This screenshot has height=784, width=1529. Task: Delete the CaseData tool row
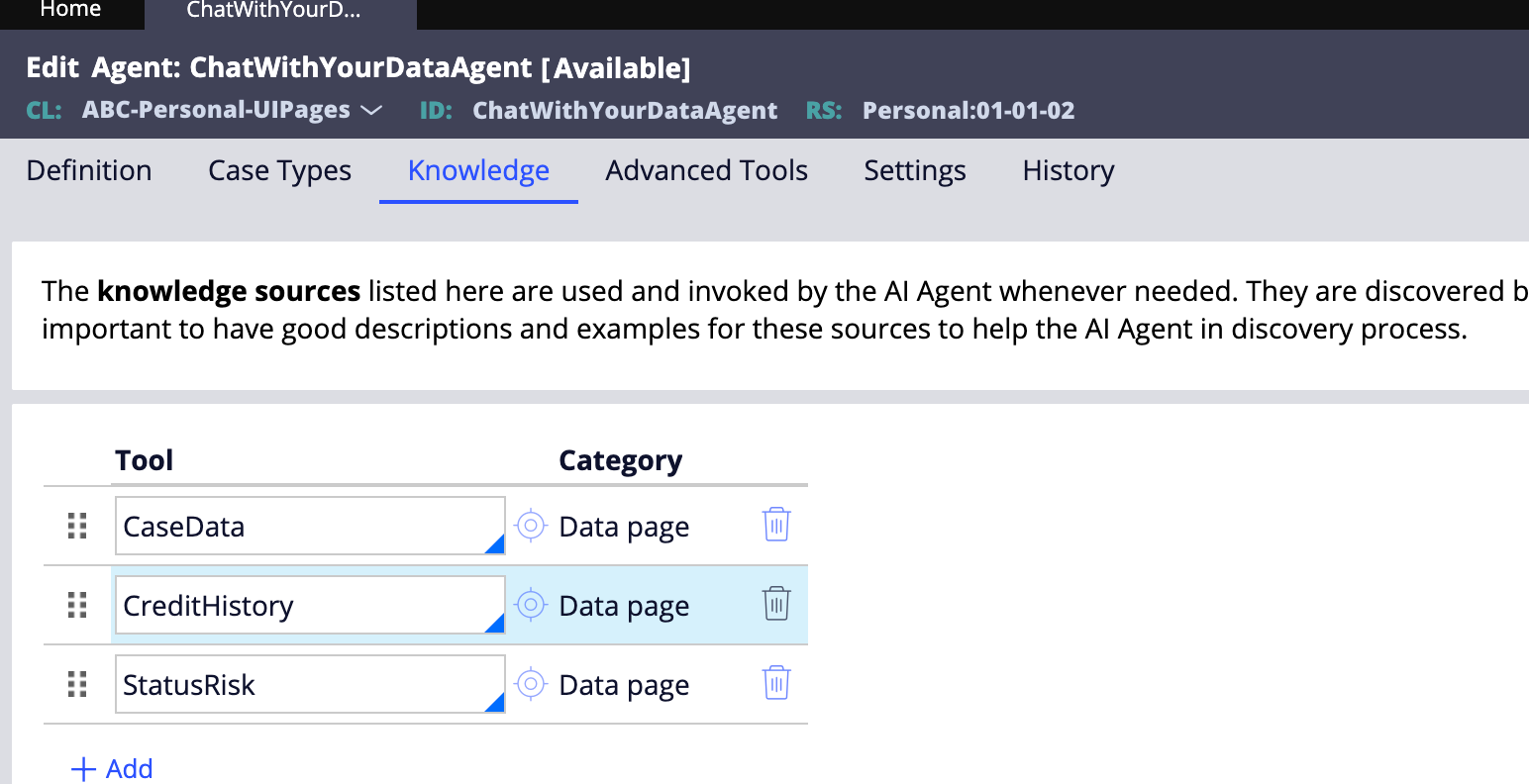coord(776,525)
